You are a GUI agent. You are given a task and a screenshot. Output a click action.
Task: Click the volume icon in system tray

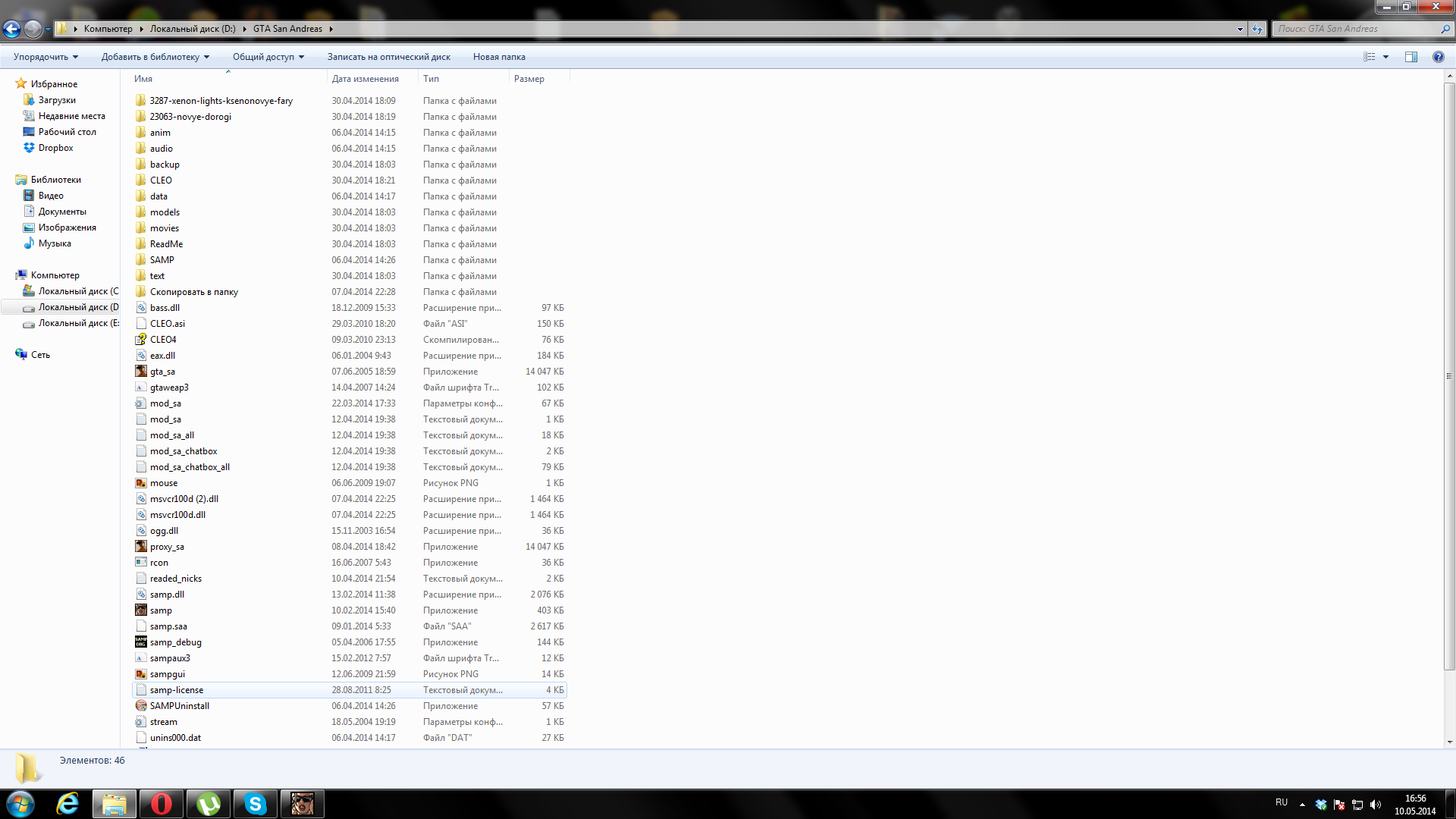[x=1376, y=805]
